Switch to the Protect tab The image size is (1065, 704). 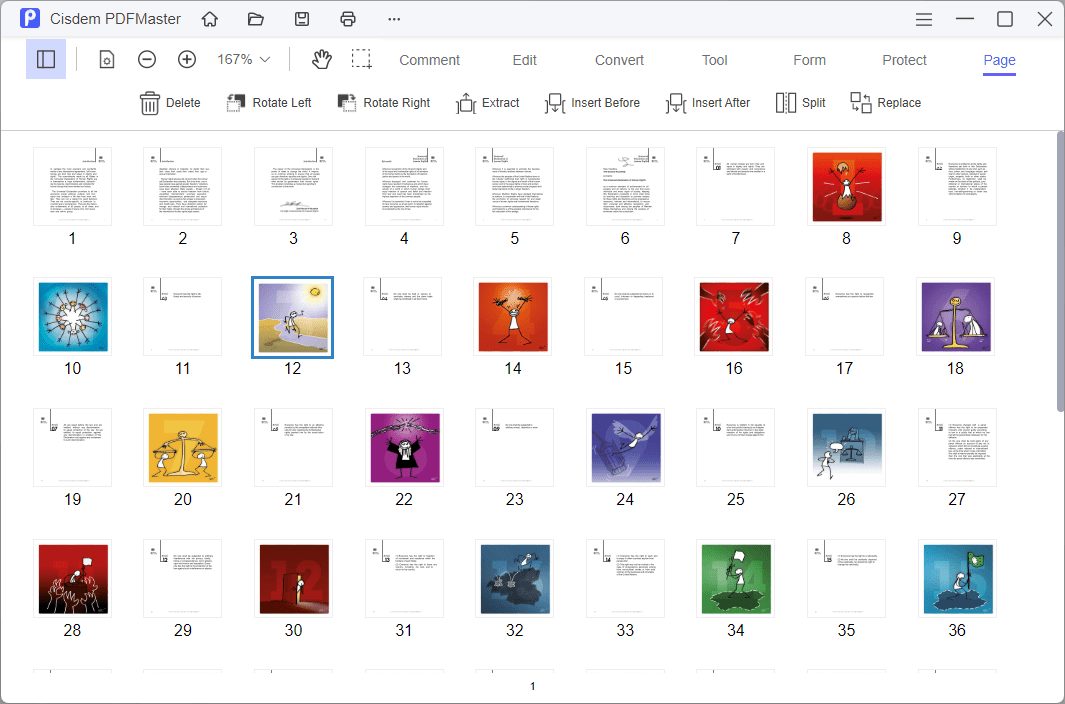pos(904,60)
